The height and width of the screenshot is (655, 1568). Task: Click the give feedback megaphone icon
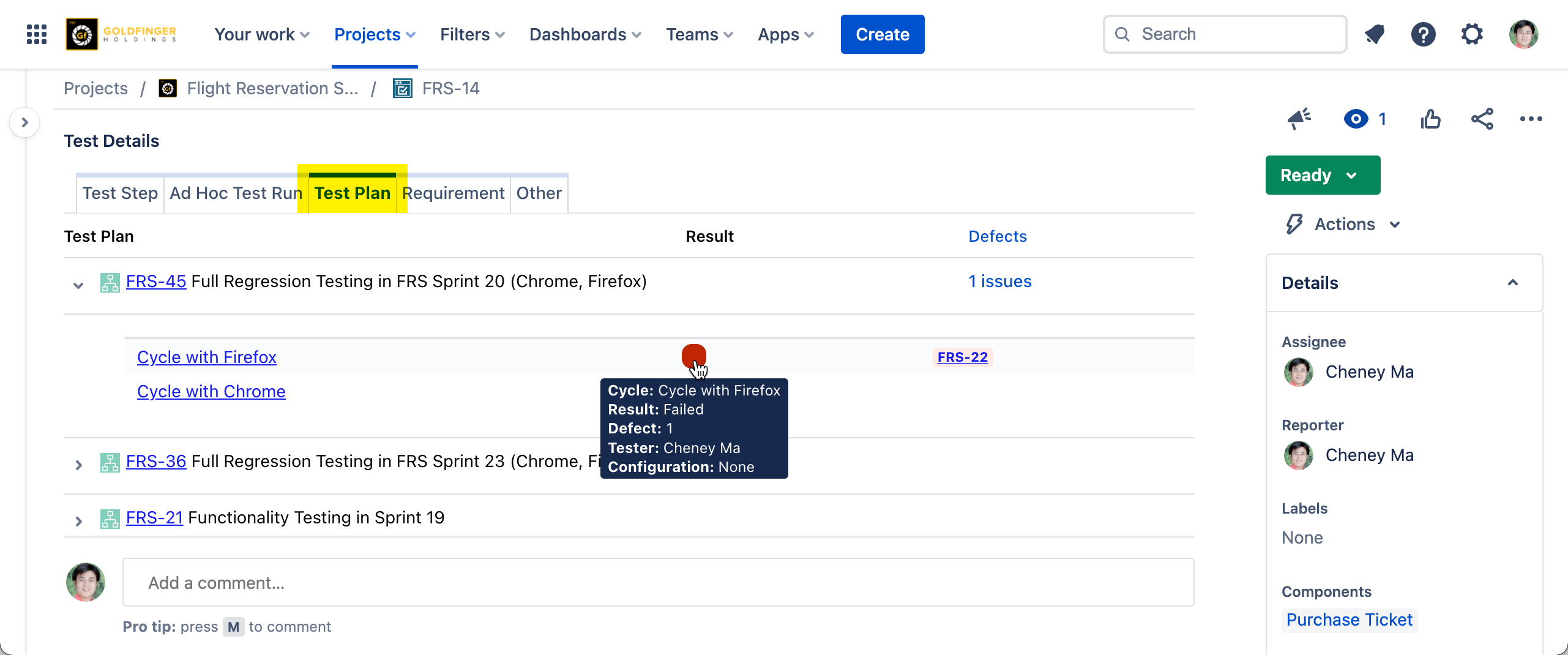tap(1299, 119)
